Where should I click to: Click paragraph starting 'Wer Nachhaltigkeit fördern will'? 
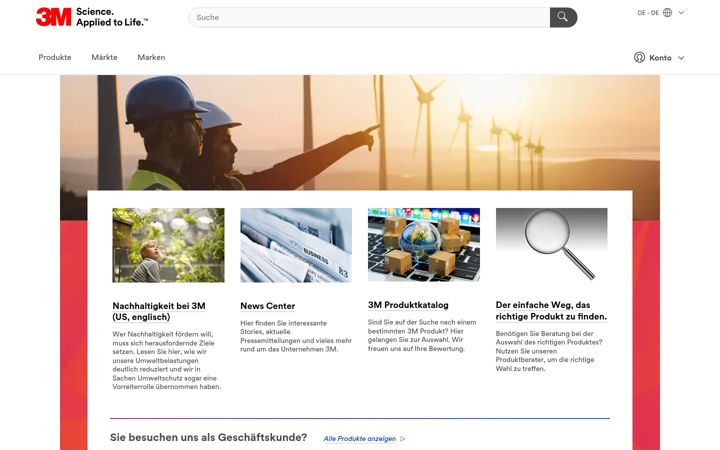167,360
